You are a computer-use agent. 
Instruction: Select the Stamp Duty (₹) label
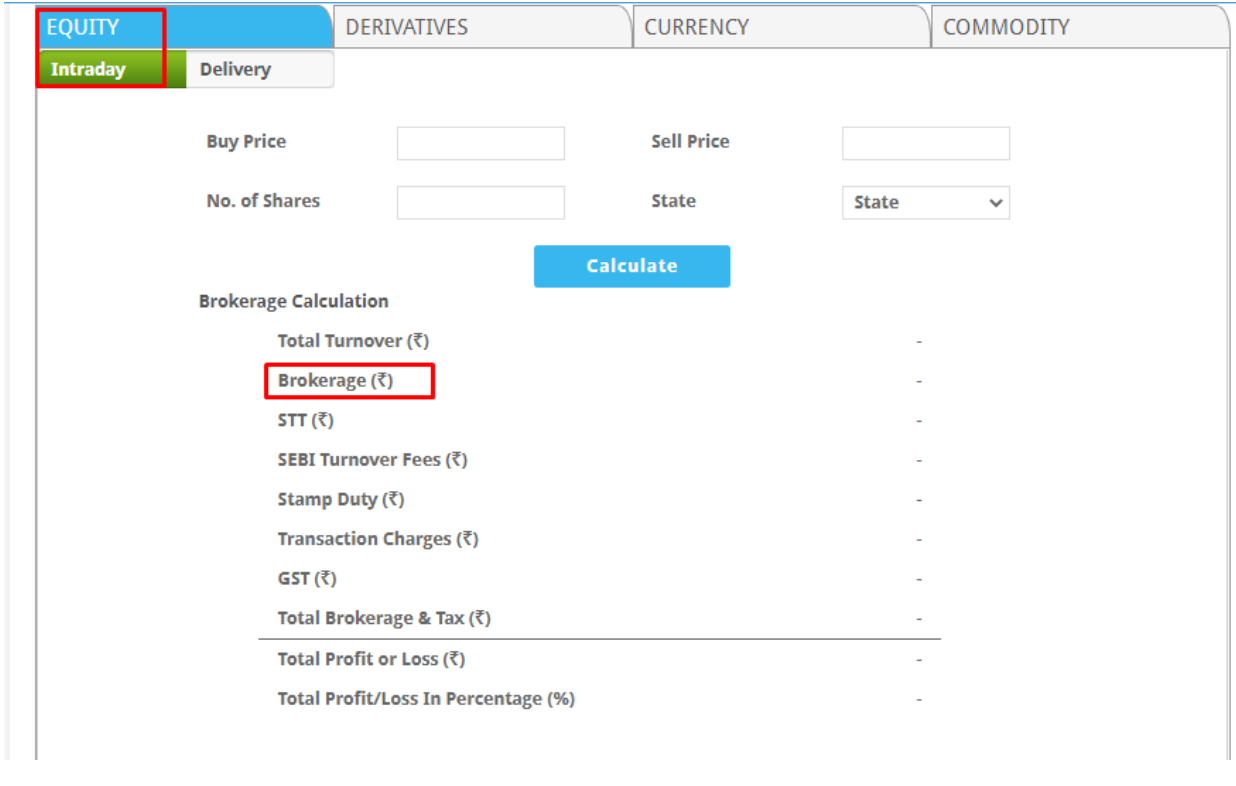[x=340, y=499]
